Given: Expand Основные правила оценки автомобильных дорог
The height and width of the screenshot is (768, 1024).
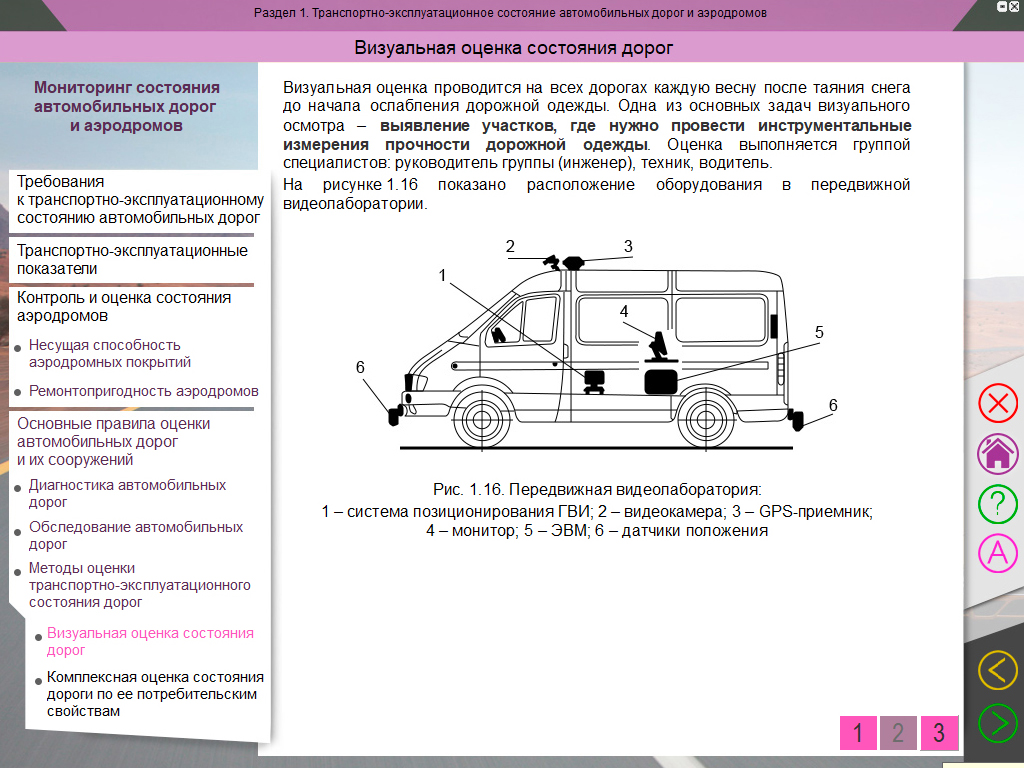Looking at the screenshot, I should (x=113, y=441).
